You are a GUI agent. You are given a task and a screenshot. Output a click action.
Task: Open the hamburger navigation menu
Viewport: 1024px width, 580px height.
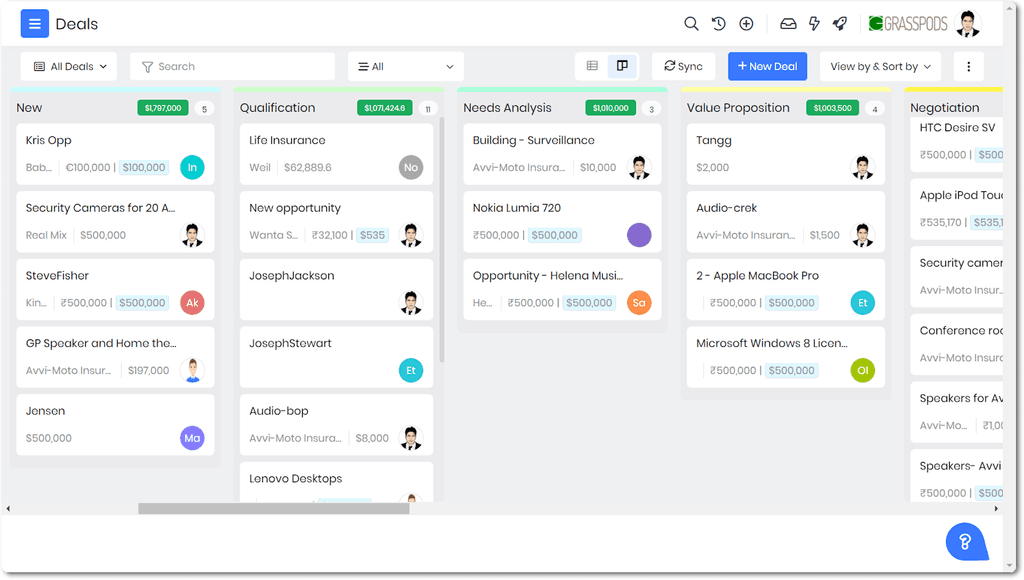point(34,23)
